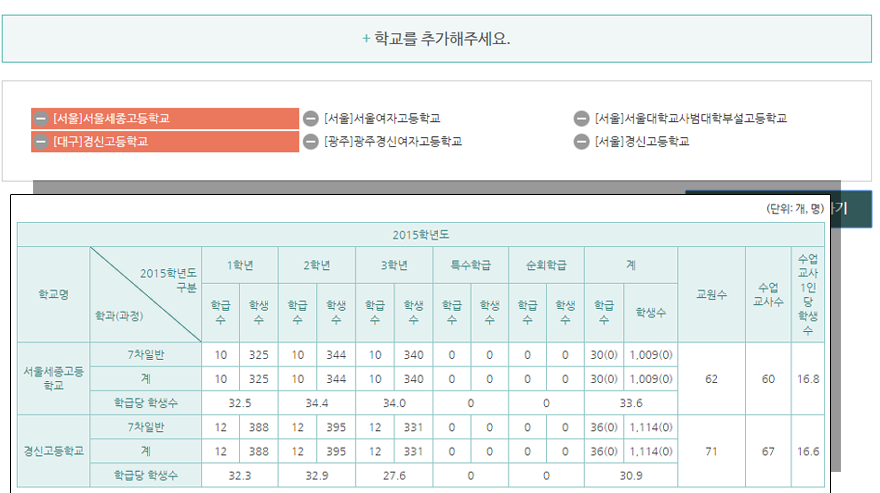Remove 서울세종고등학교 with its minus icon
The width and height of the screenshot is (880, 493).
tap(41, 118)
